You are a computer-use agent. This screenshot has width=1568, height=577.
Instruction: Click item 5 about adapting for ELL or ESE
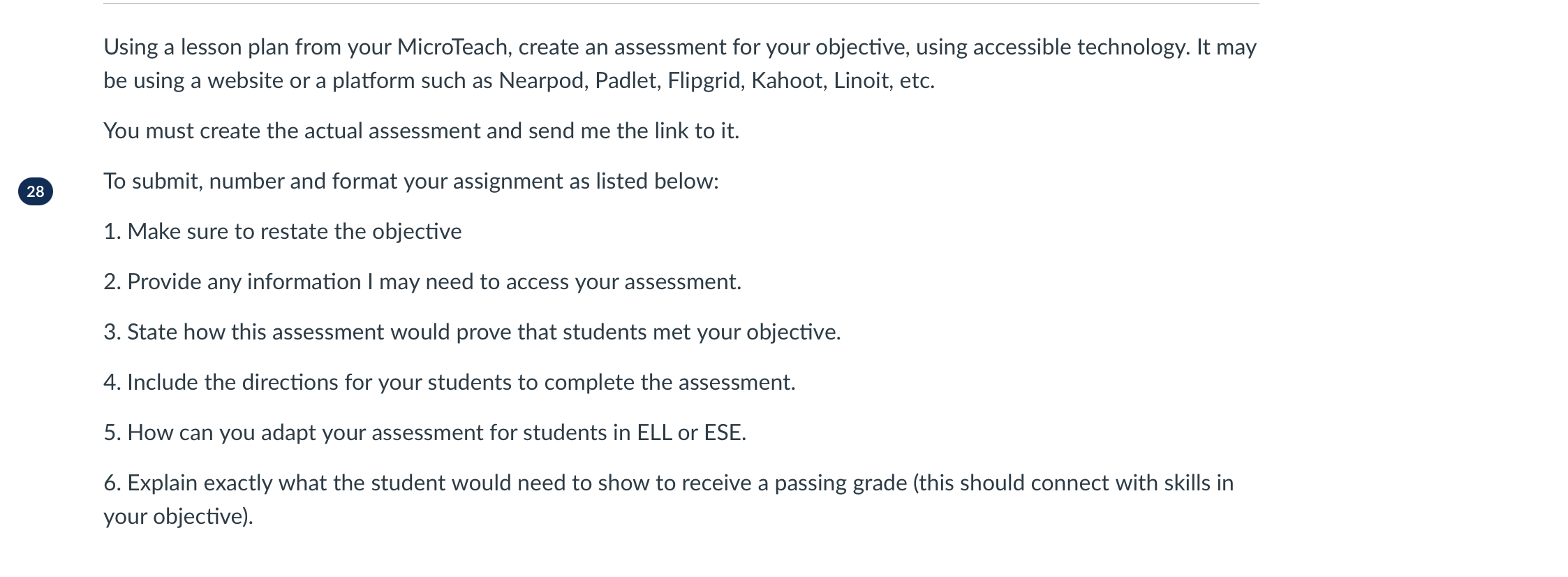pos(425,432)
